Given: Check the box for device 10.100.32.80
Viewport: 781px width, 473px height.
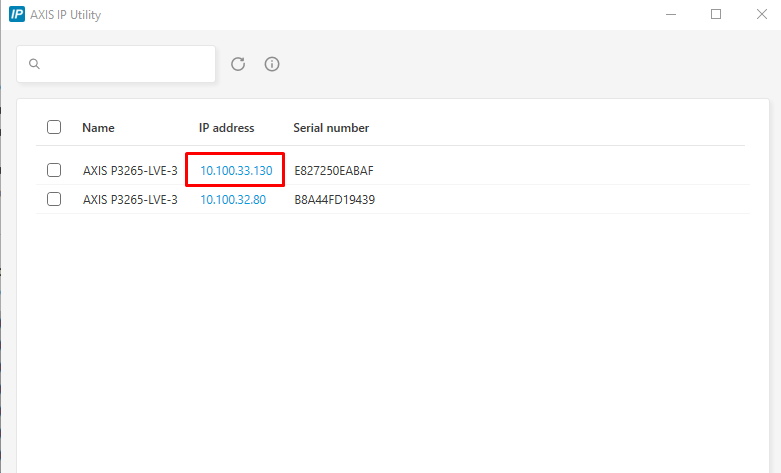Looking at the screenshot, I should (54, 199).
